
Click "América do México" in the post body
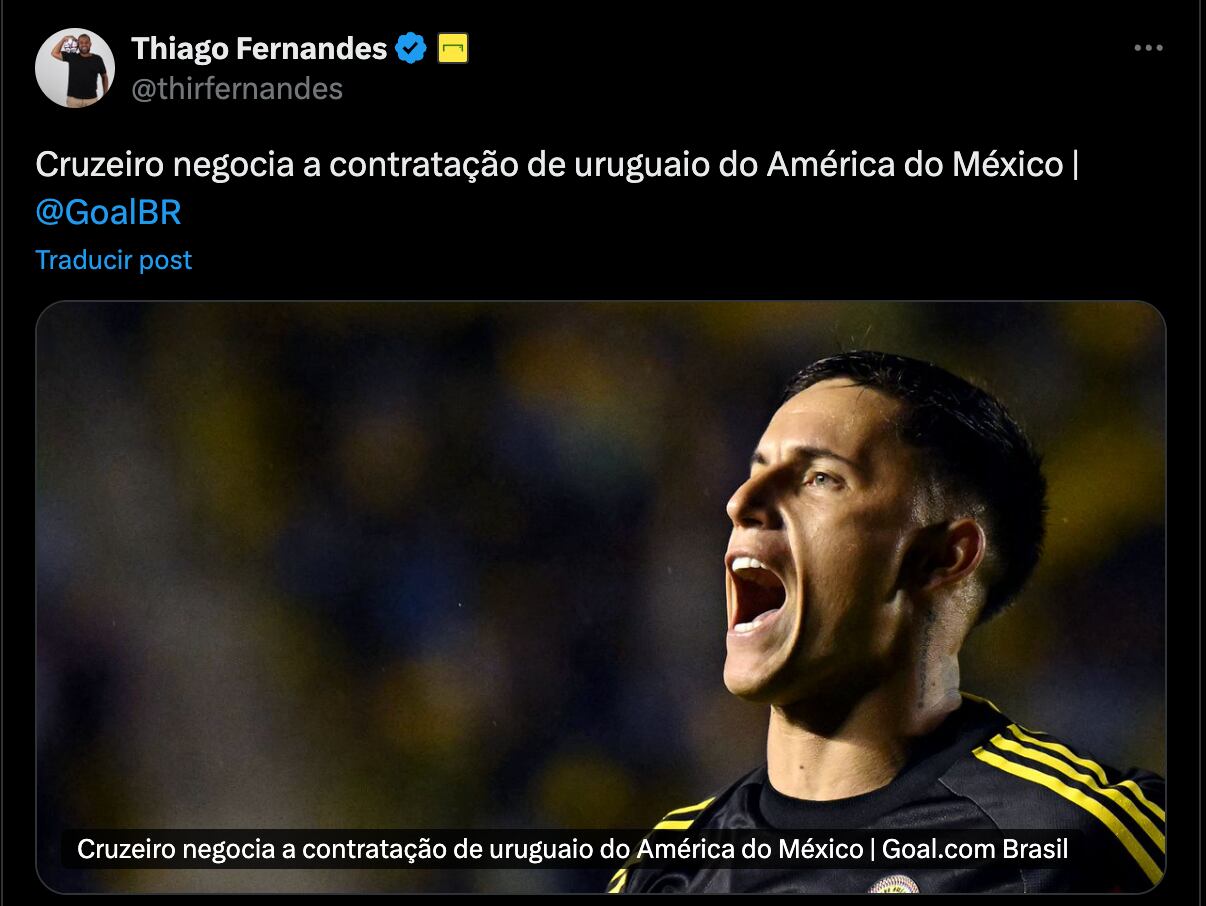tap(913, 165)
